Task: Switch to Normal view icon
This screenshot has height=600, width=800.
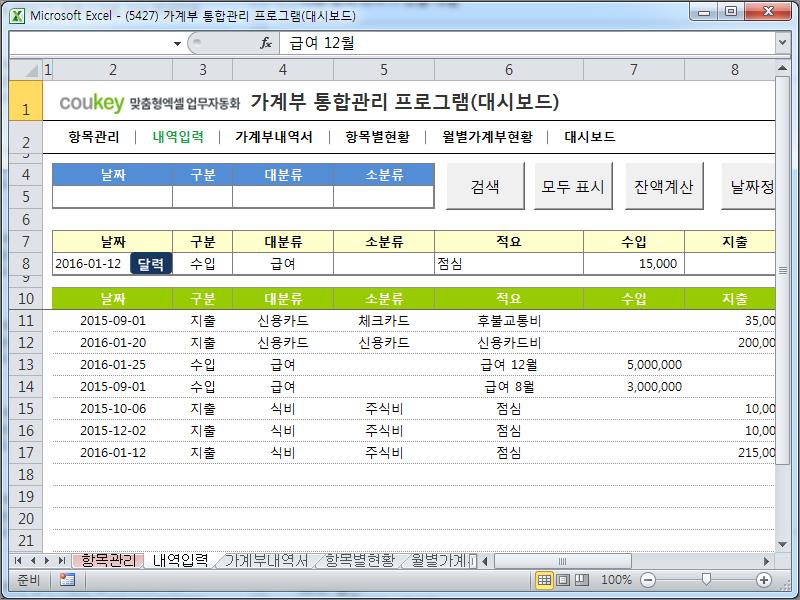Action: 544,580
